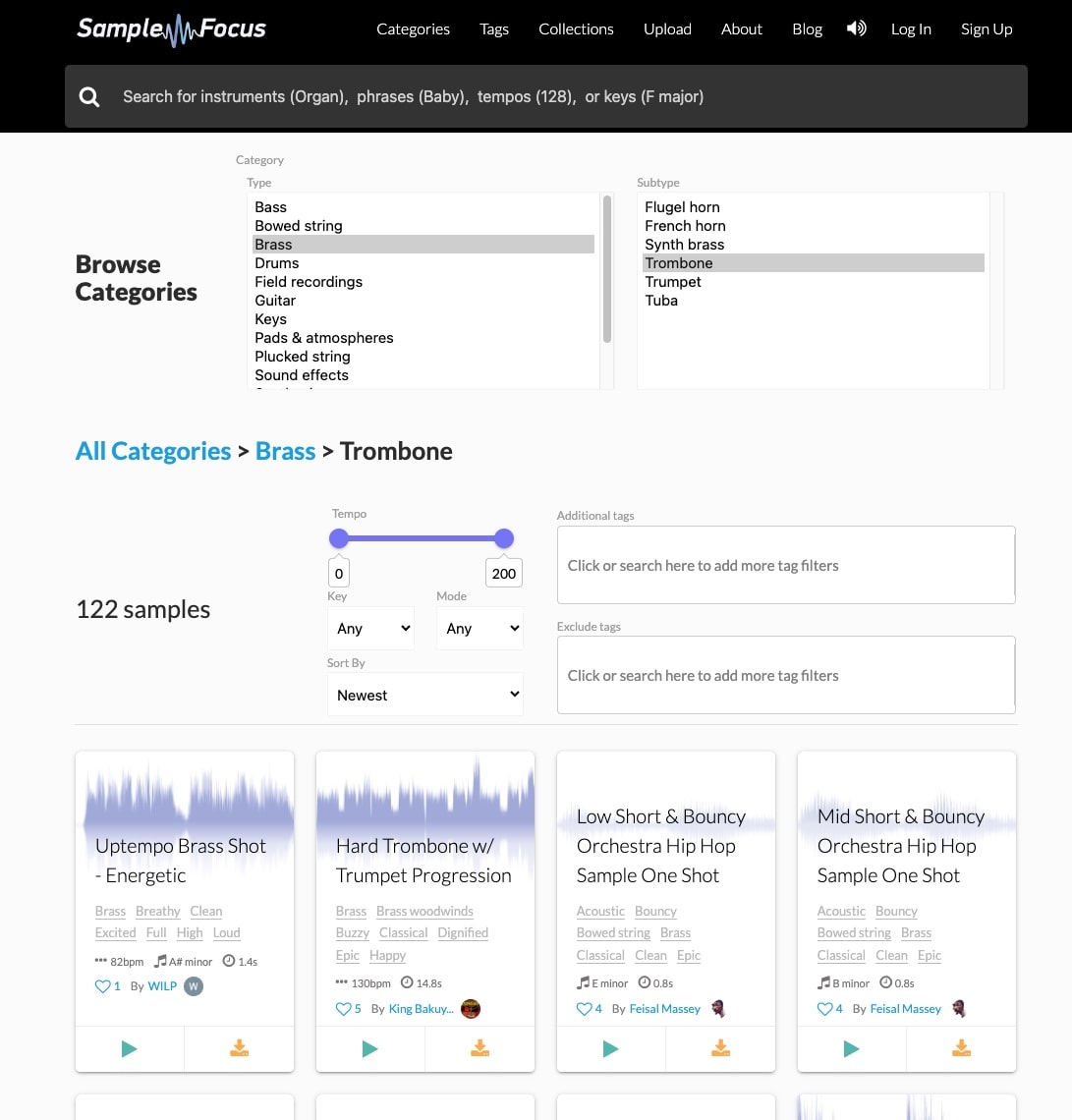Open the Key dropdown
The image size is (1072, 1120).
pyautogui.click(x=370, y=628)
